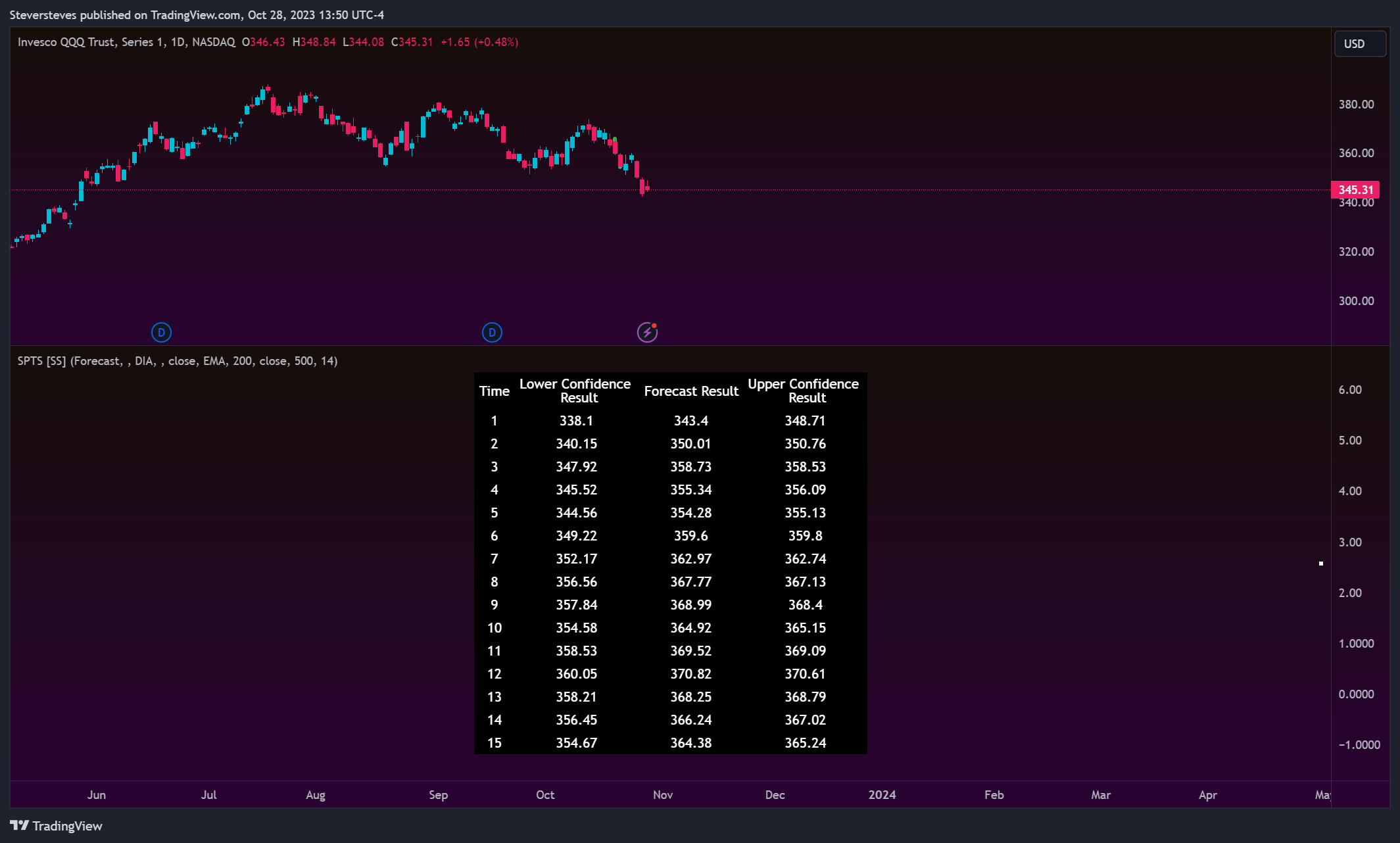Click the +1.65 (+0.48%) change value
Screen dimensions: 1400x843
[x=479, y=42]
